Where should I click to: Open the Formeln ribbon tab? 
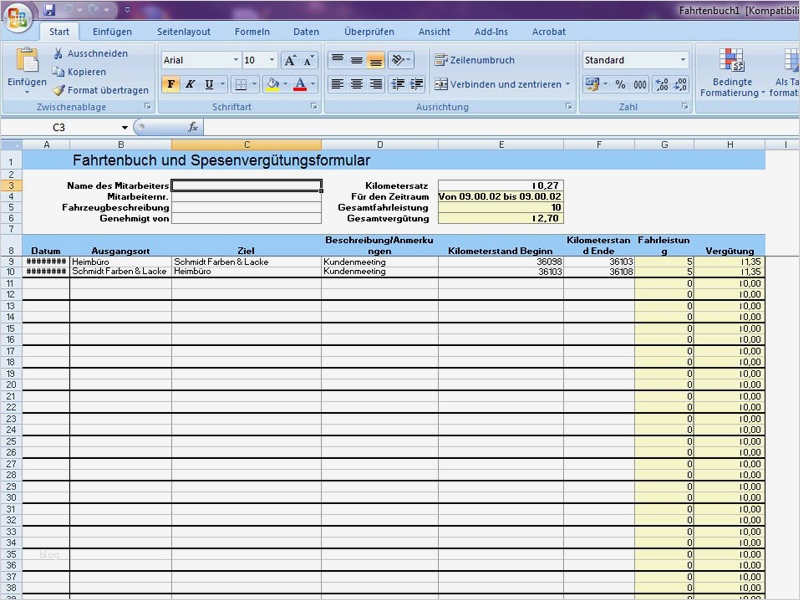(252, 31)
